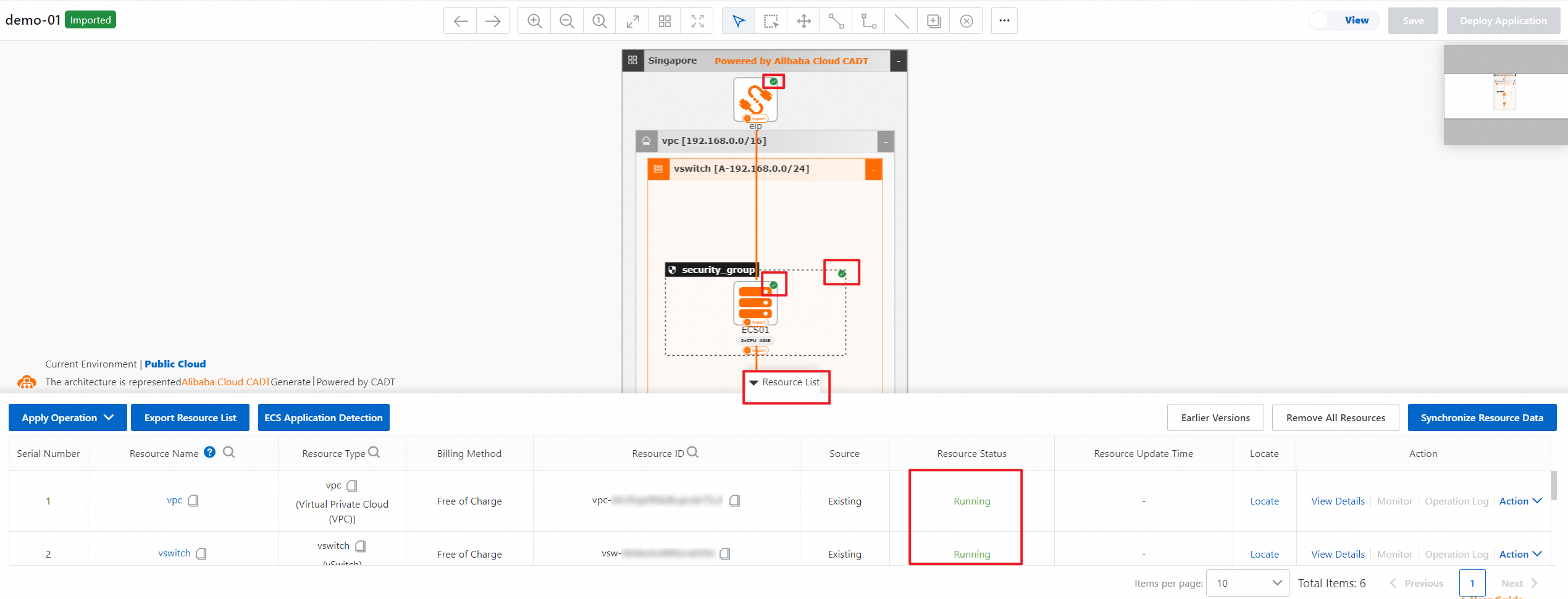Collapse the vswitch container box

[873, 169]
